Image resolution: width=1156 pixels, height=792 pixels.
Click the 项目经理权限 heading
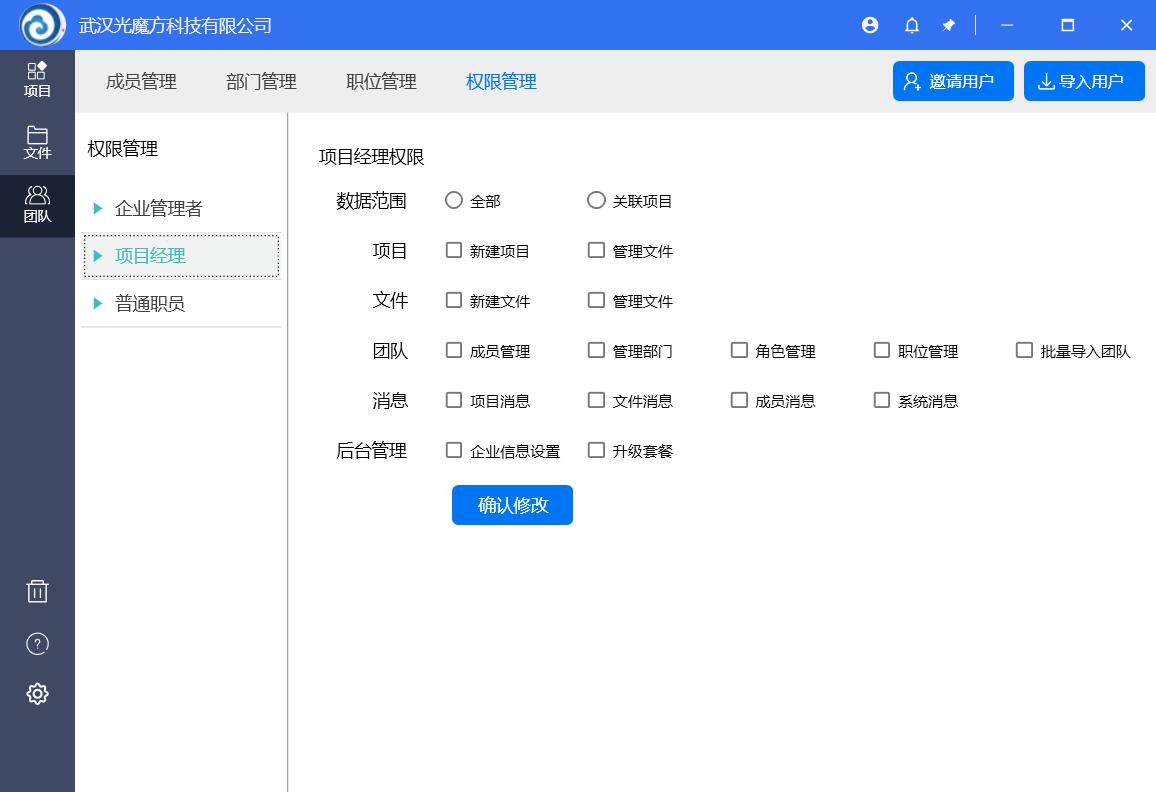tap(372, 157)
